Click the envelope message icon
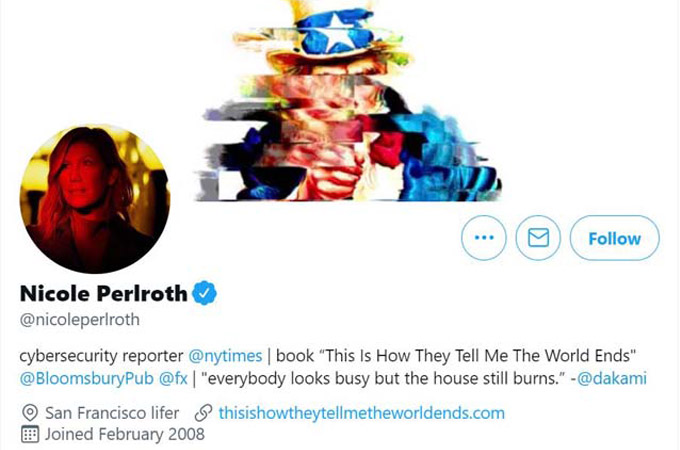The height and width of the screenshot is (450, 680). pos(538,238)
